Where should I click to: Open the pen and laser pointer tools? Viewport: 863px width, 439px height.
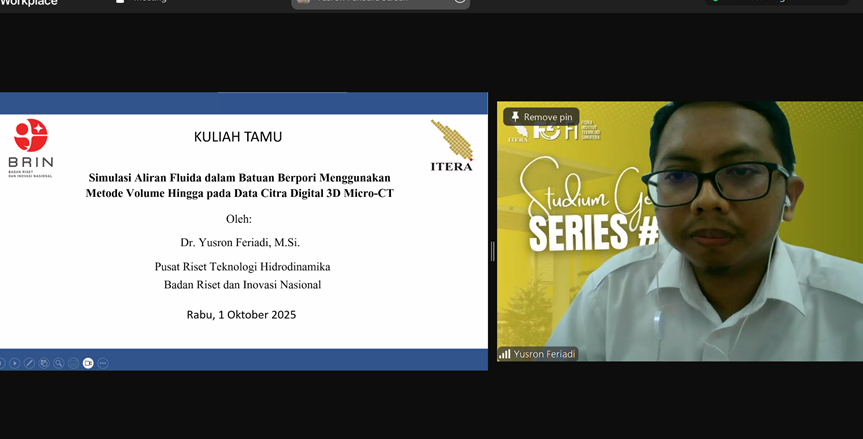point(29,363)
